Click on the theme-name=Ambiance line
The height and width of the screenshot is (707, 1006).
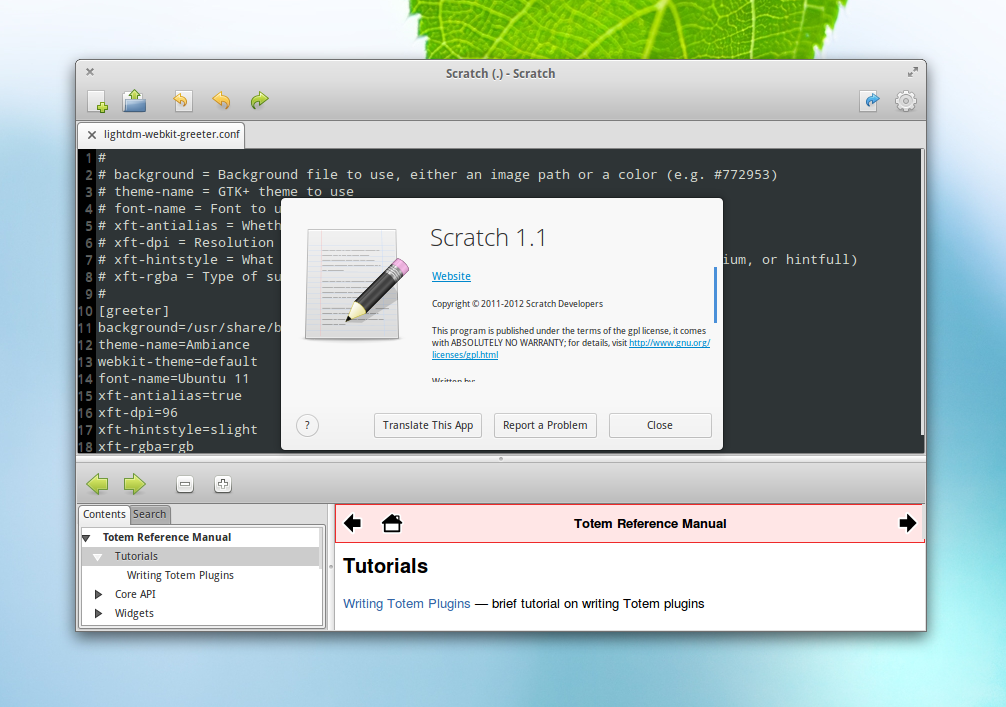click(x=173, y=345)
